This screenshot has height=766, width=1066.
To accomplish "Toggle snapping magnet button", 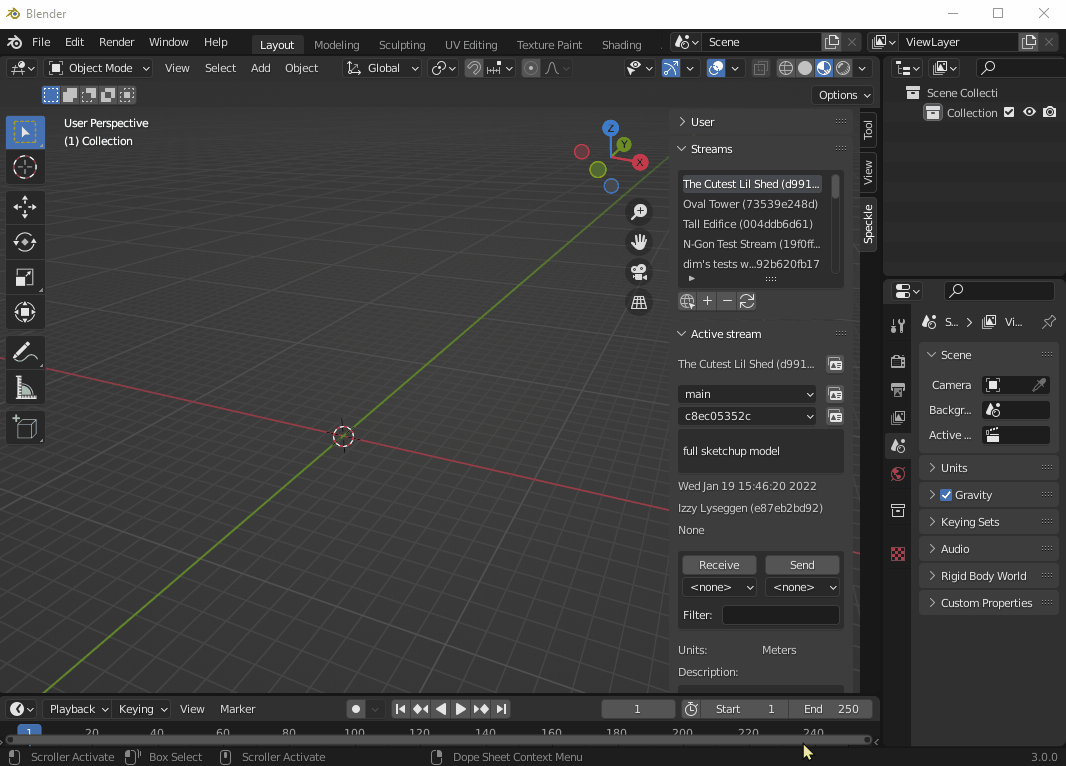I will point(474,68).
